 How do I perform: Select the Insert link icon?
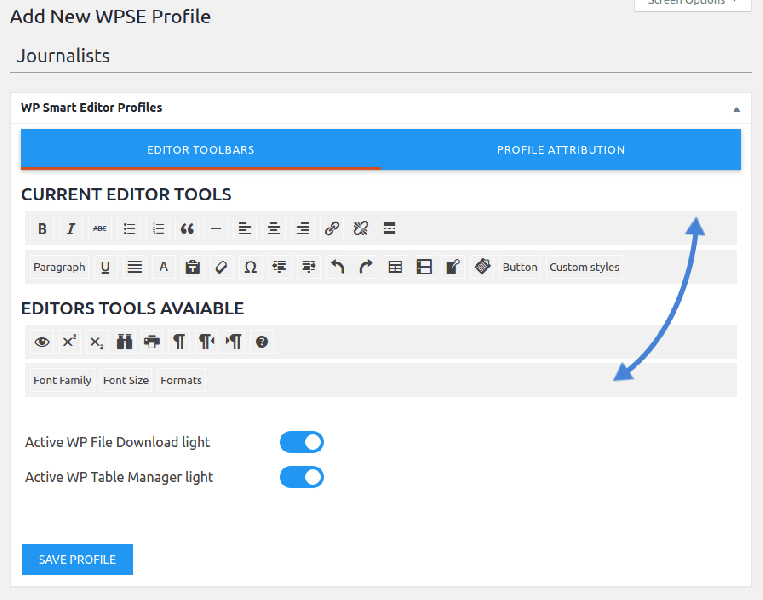click(x=332, y=229)
